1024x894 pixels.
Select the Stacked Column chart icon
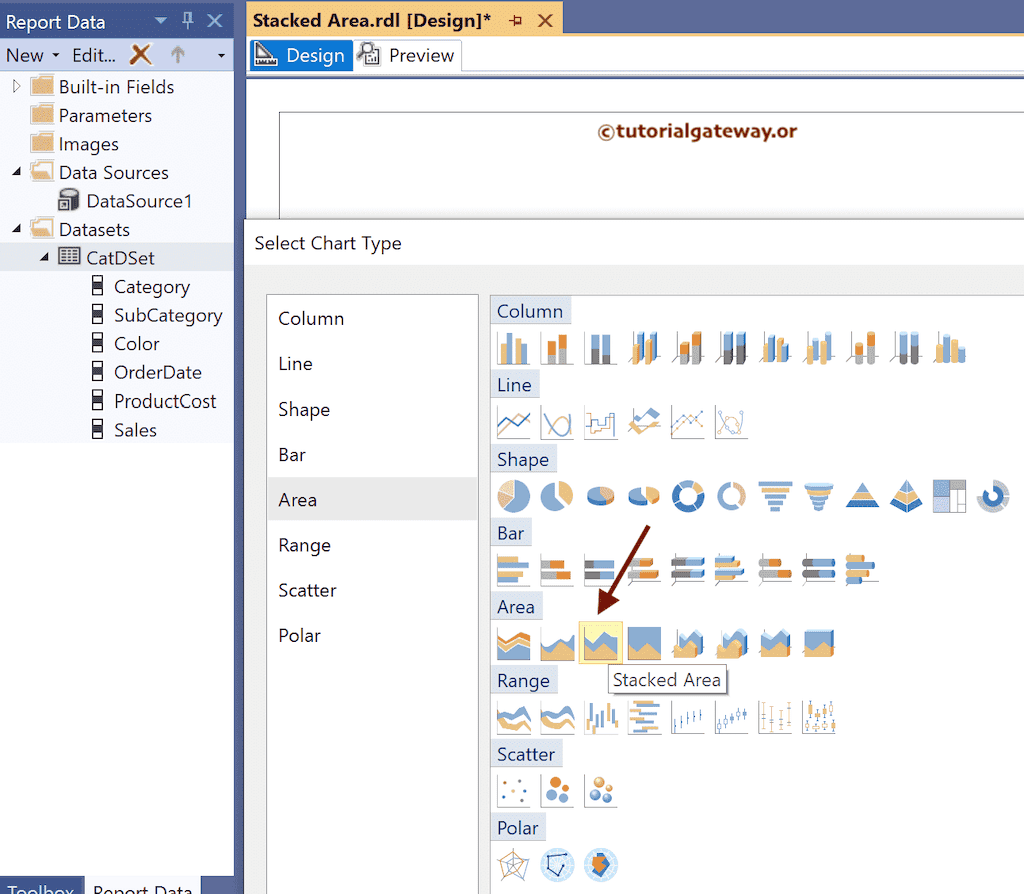pos(557,347)
